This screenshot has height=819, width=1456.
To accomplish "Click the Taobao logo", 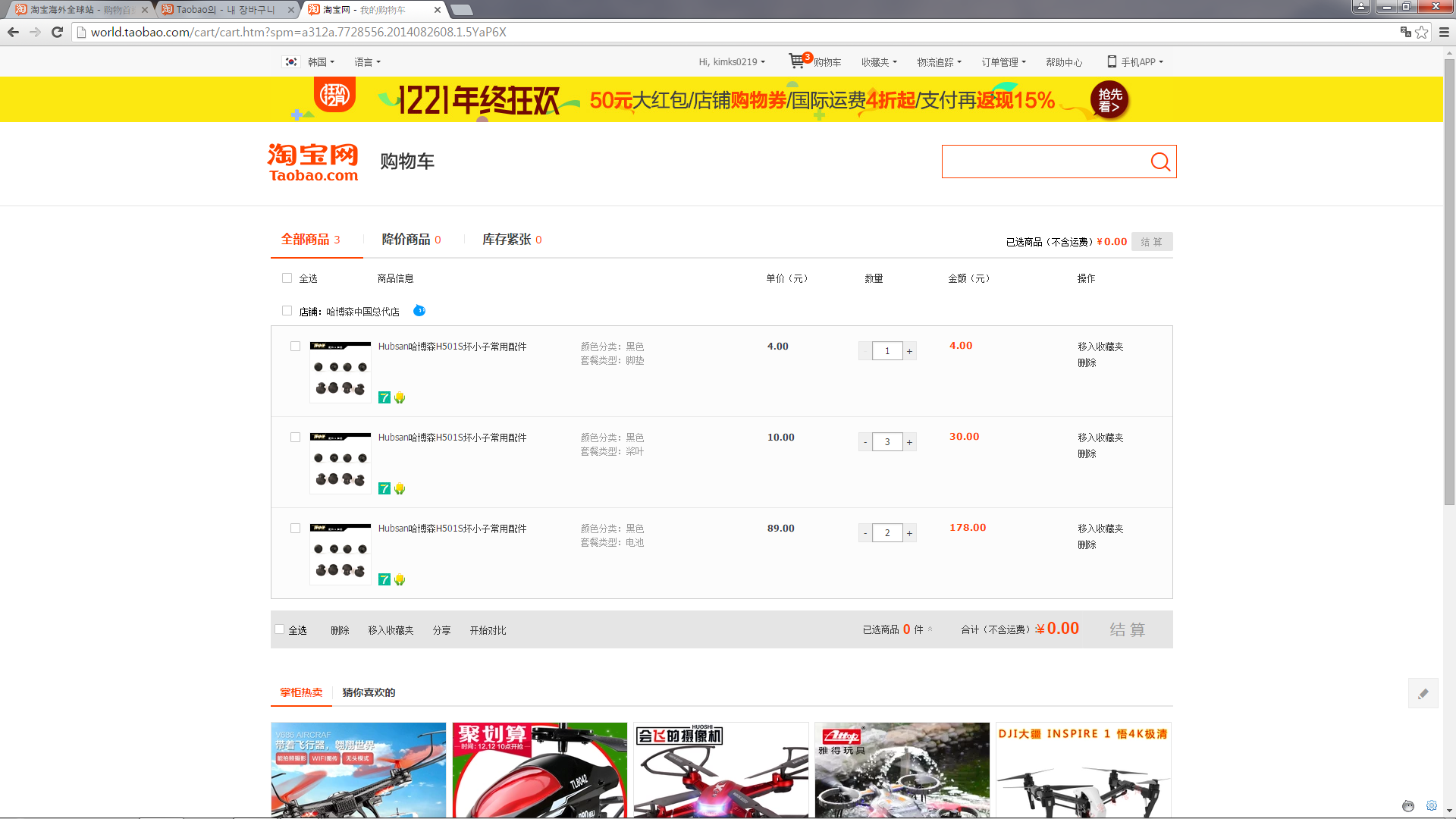I will 312,162.
